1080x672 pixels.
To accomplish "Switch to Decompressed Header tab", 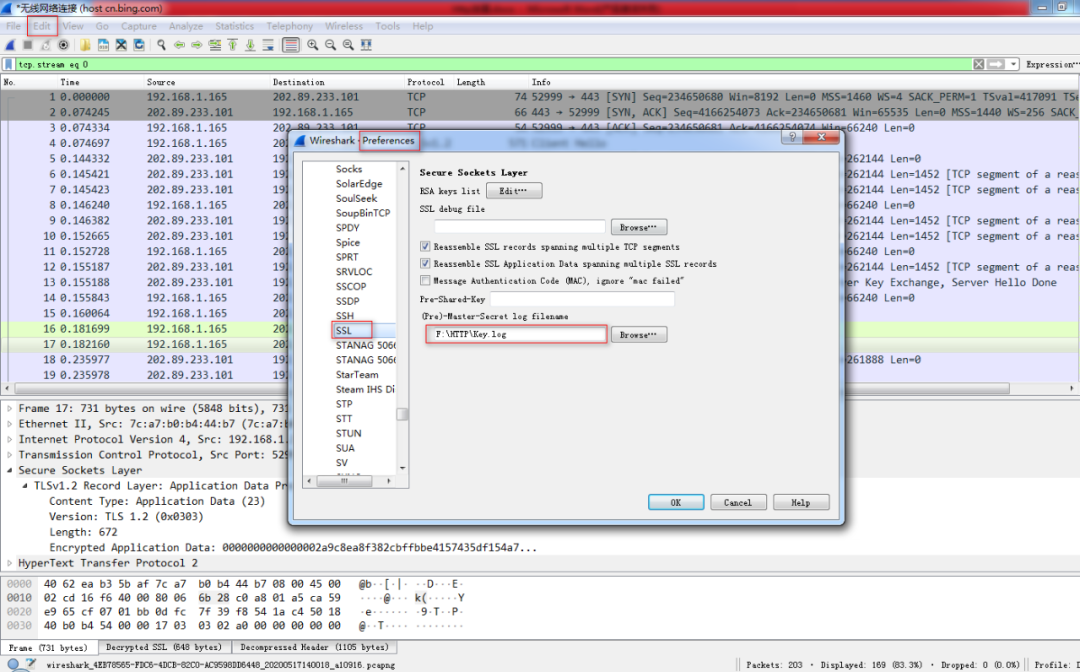I will point(314,647).
